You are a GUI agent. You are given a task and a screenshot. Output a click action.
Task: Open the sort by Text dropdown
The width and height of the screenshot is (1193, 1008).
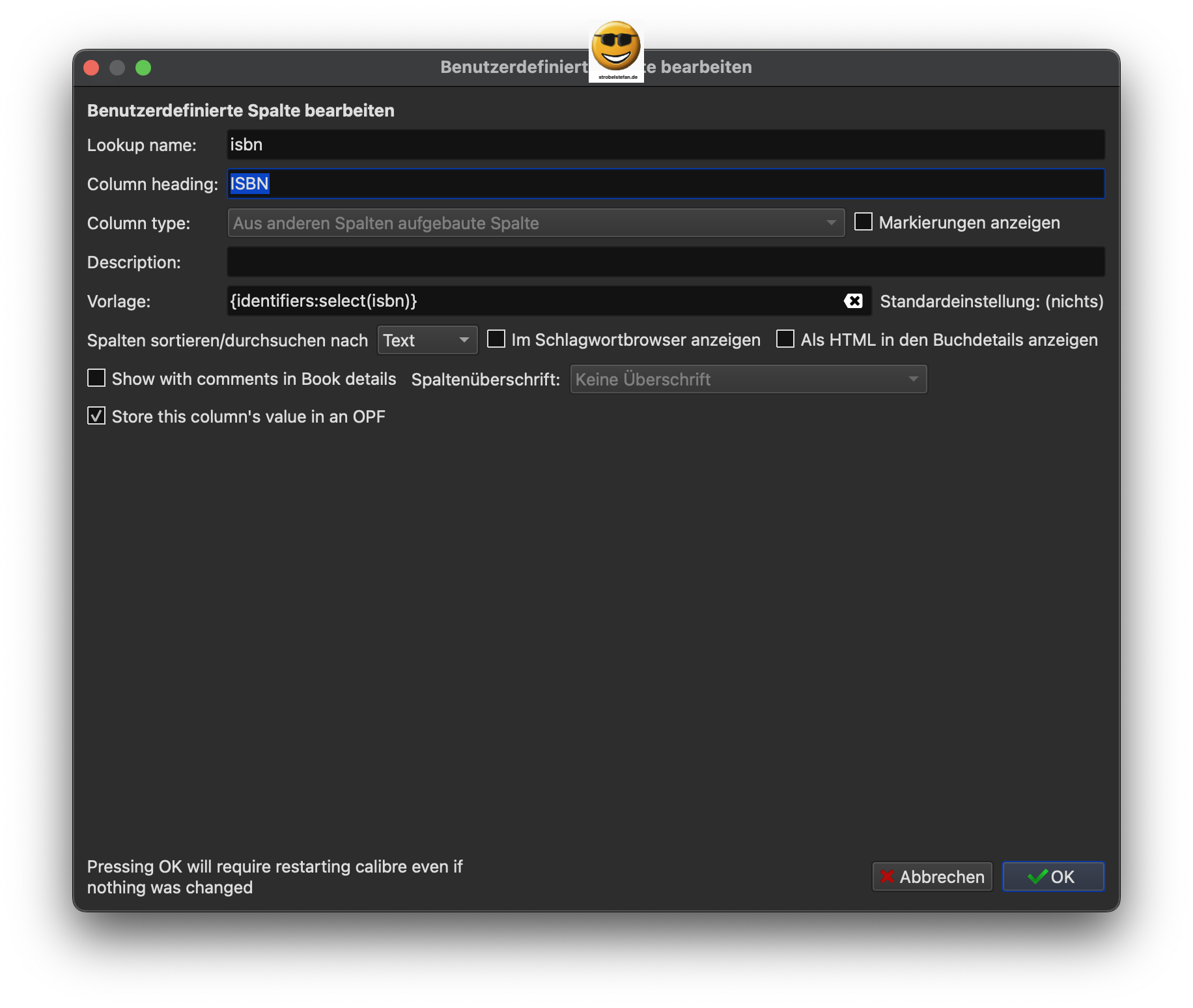427,340
